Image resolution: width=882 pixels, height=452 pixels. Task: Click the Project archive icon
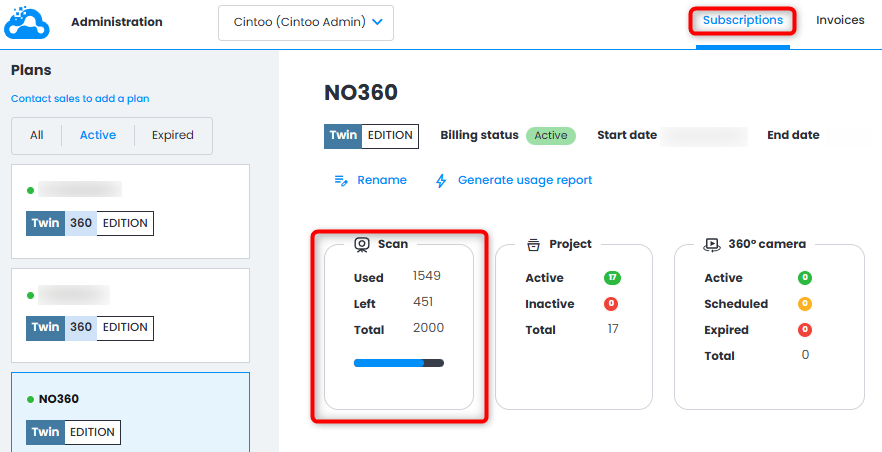coord(533,245)
